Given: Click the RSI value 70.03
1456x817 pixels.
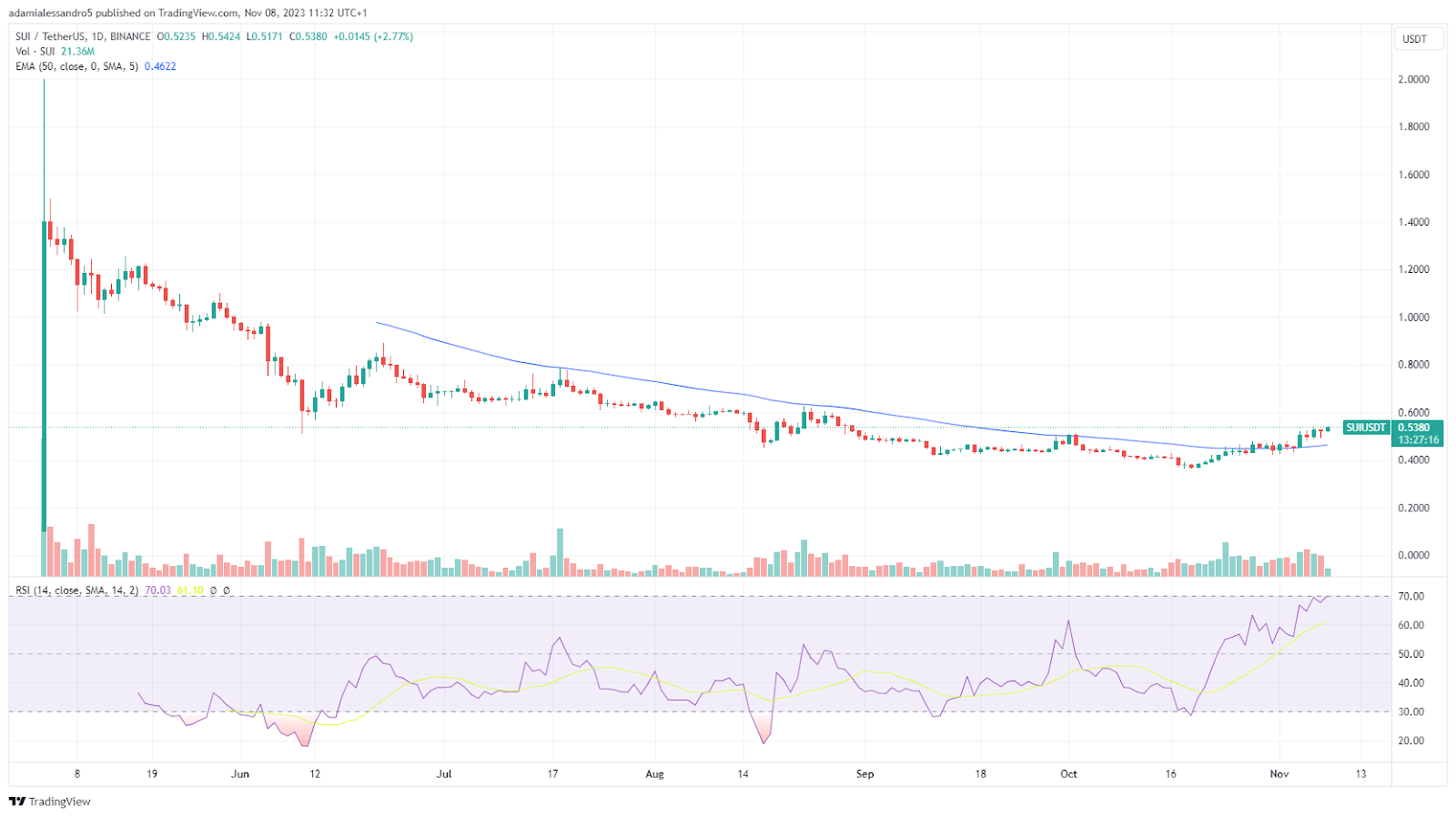Looking at the screenshot, I should 157,590.
